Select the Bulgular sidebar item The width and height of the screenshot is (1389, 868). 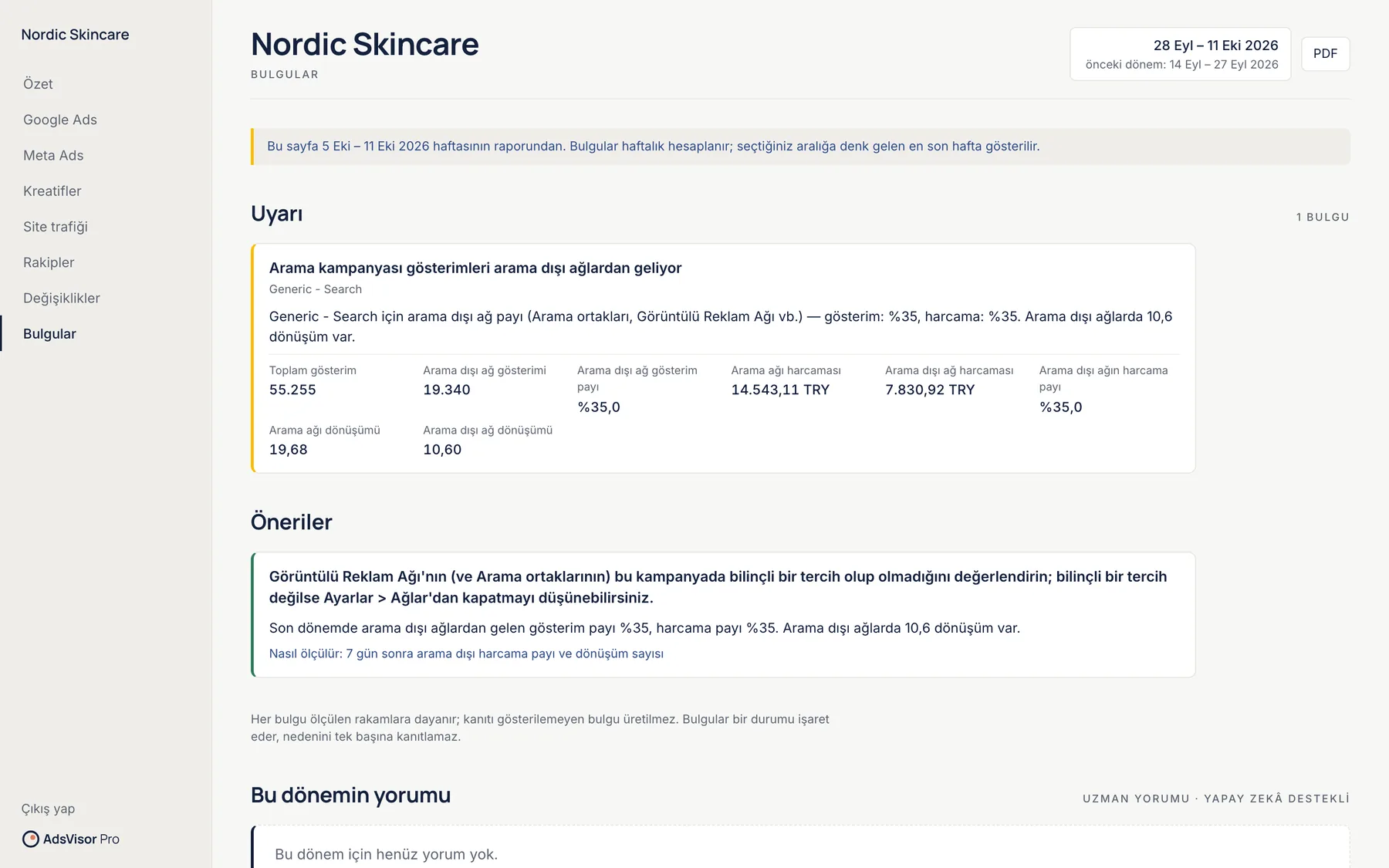click(x=49, y=333)
